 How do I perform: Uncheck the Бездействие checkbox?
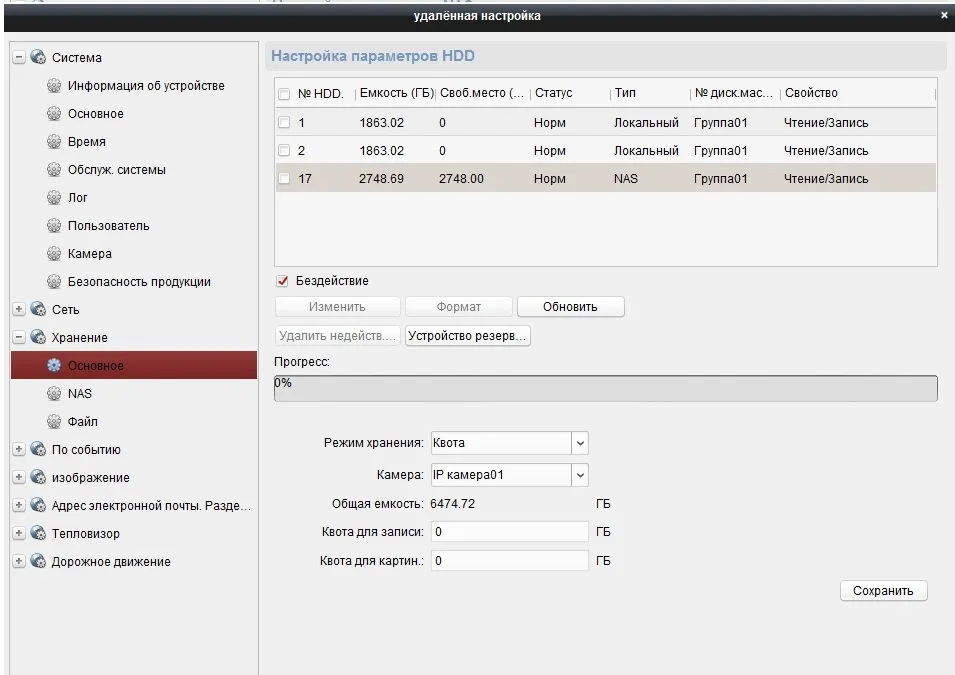(x=283, y=281)
